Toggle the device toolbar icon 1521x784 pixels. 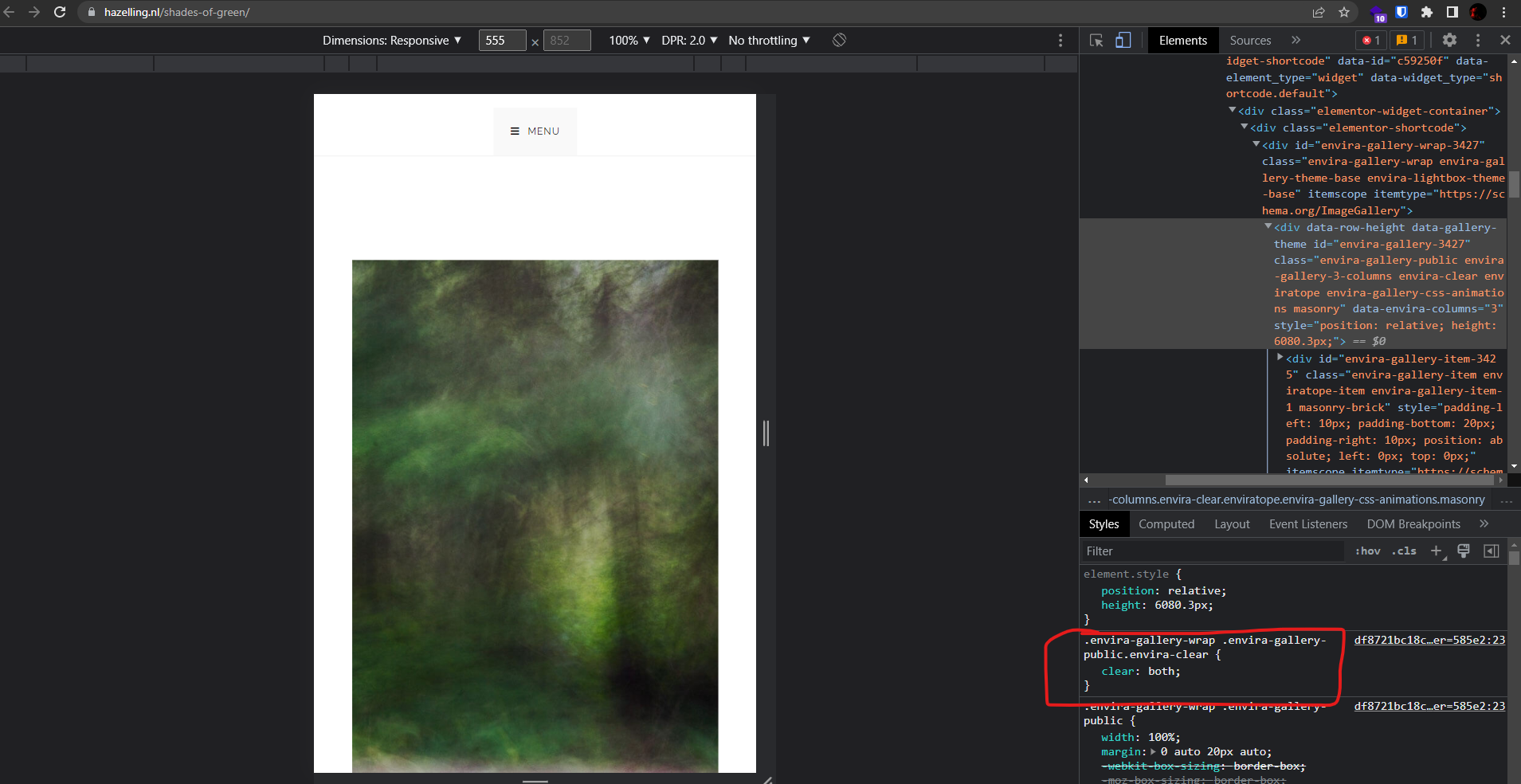[1123, 40]
